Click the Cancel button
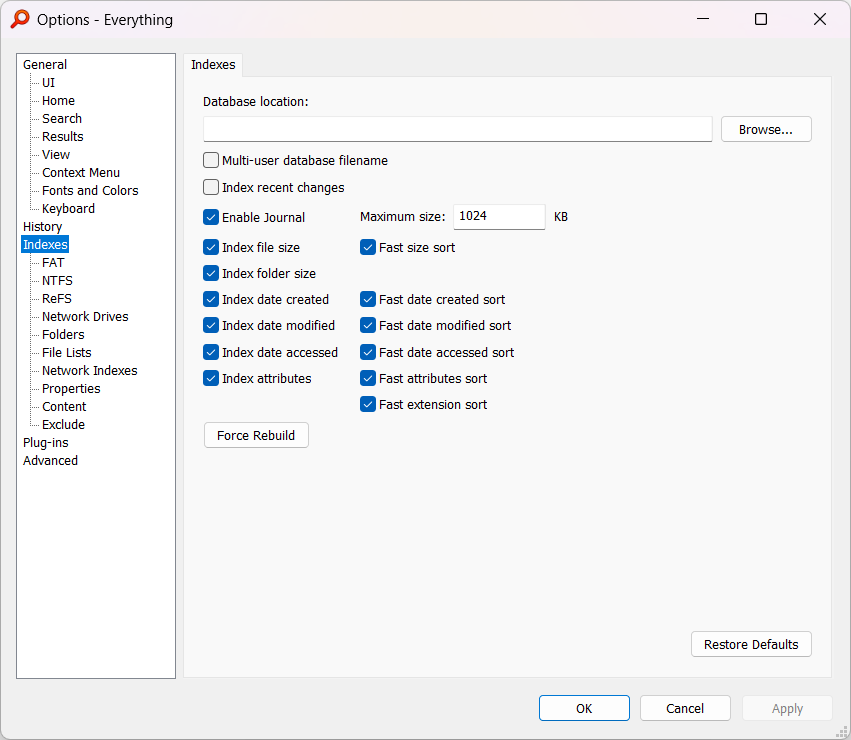This screenshot has height=740, width=851. click(685, 708)
